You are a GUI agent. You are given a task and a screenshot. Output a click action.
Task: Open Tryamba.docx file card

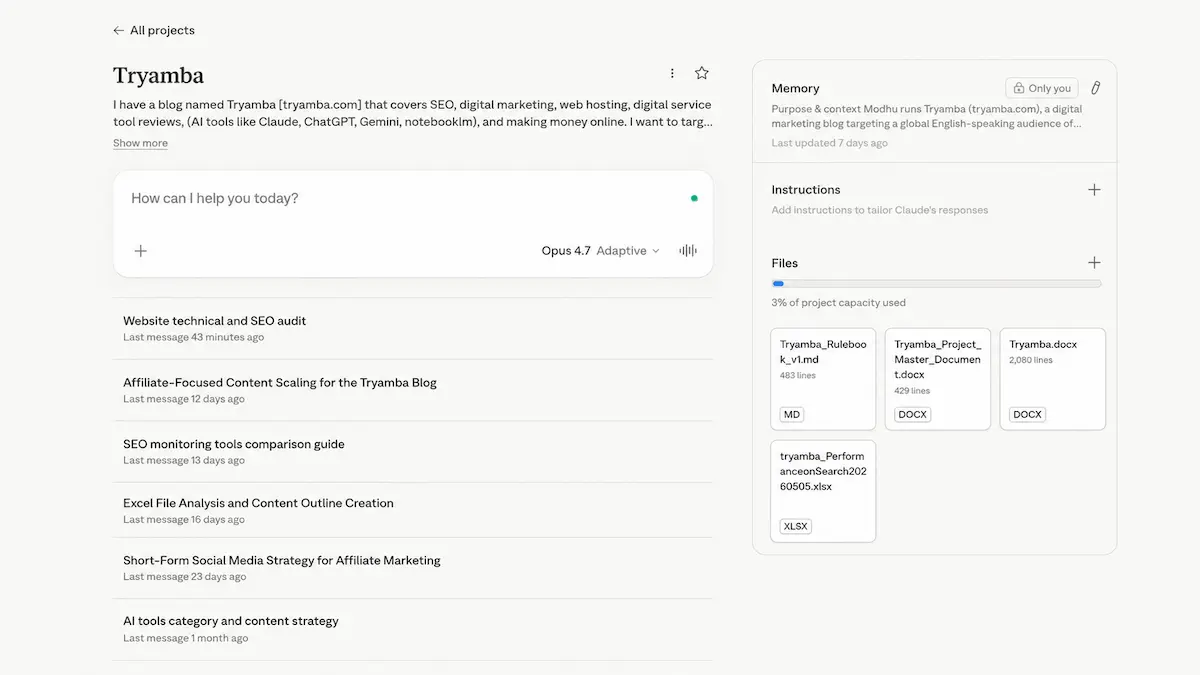(1053, 379)
